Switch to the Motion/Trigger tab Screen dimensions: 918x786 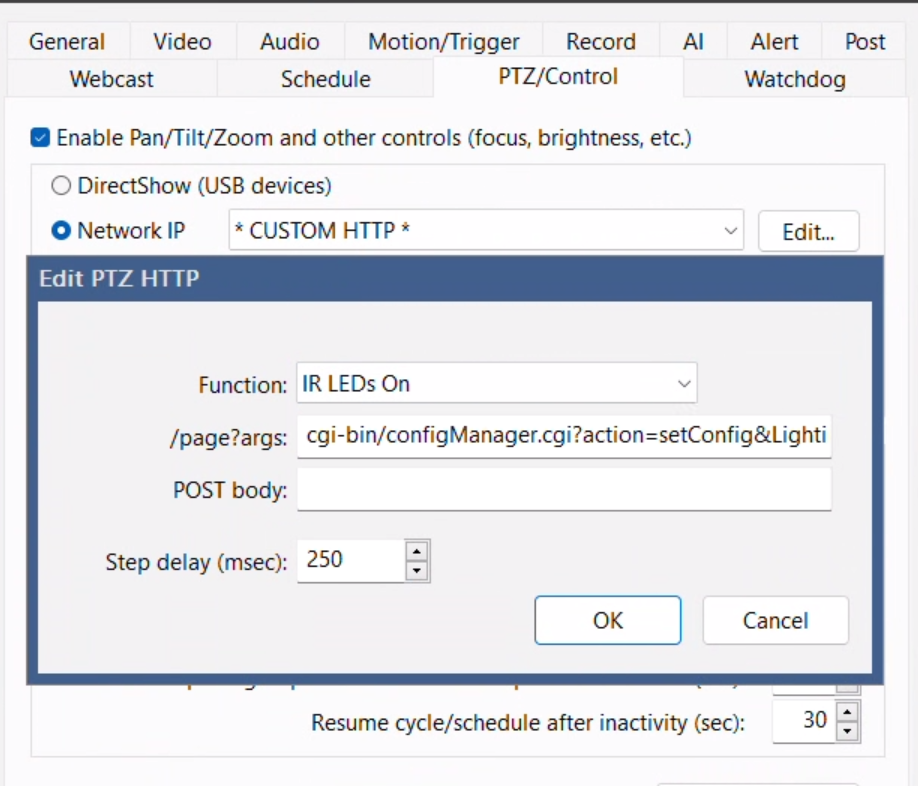443,42
